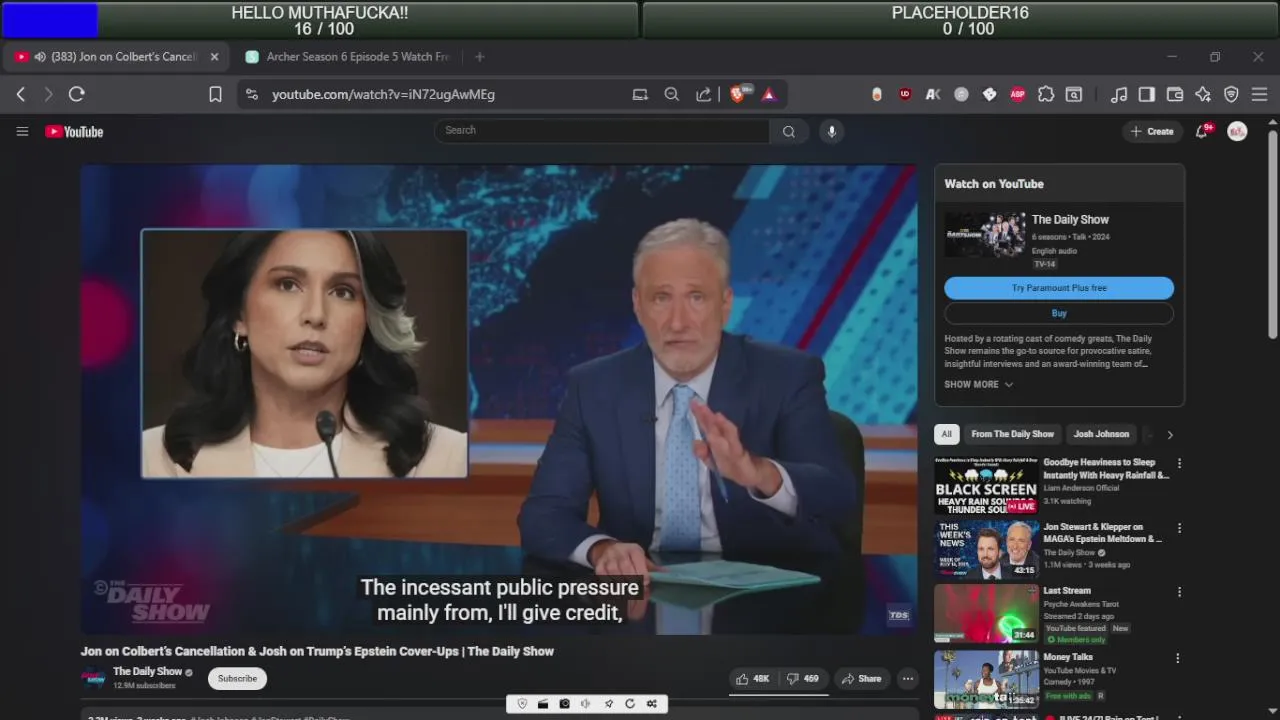Open a new browser tab with plus
Image resolution: width=1280 pixels, height=720 pixels.
(x=479, y=57)
